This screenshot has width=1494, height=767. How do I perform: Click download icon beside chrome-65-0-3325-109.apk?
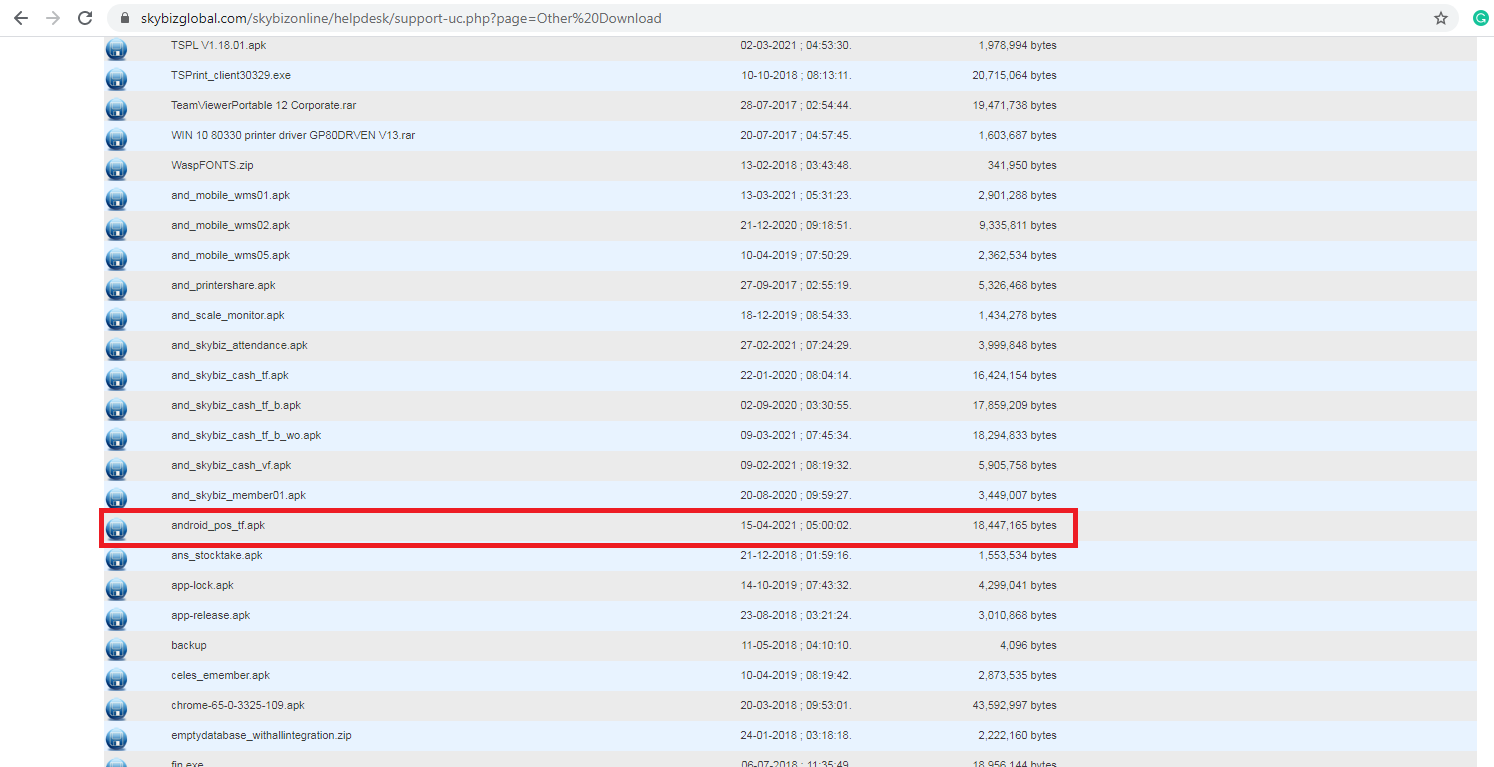[x=116, y=708]
